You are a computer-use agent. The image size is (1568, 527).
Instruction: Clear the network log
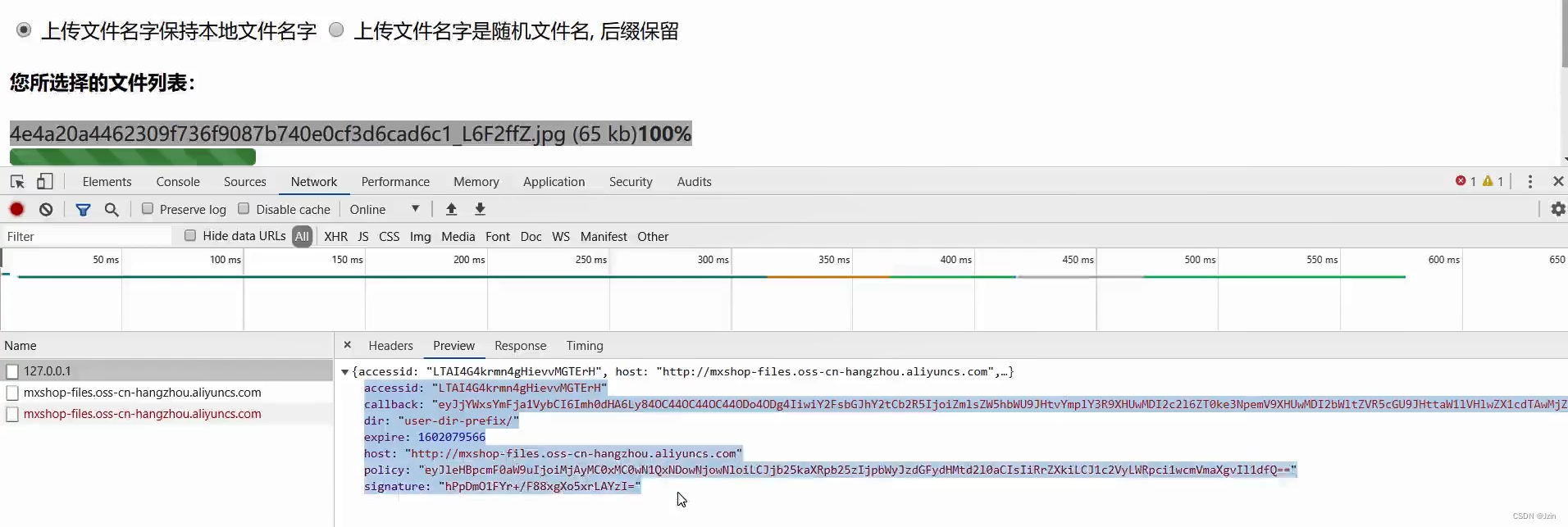point(46,210)
